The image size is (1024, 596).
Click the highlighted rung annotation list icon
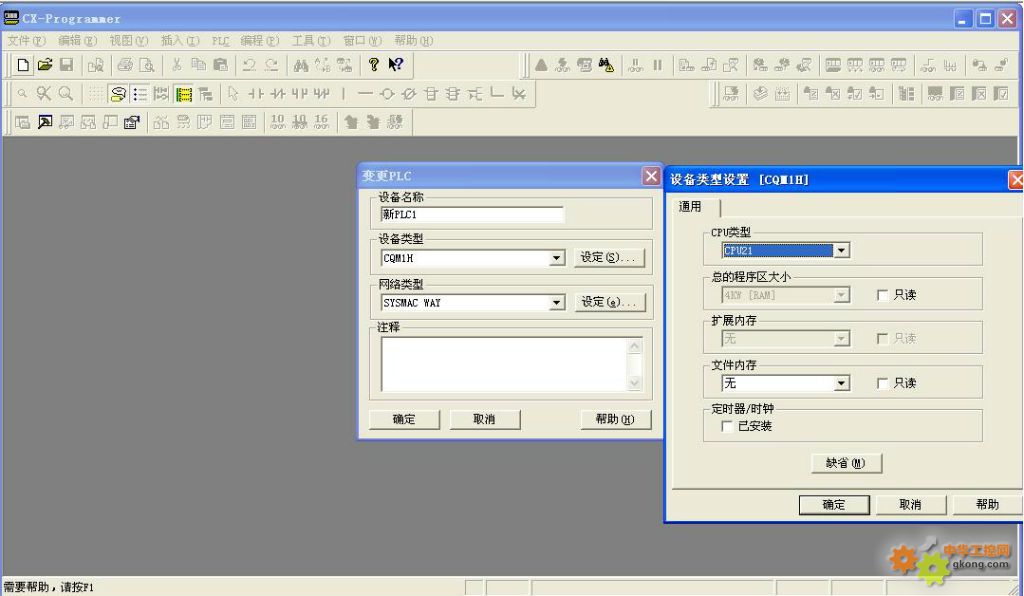pyautogui.click(x=140, y=94)
